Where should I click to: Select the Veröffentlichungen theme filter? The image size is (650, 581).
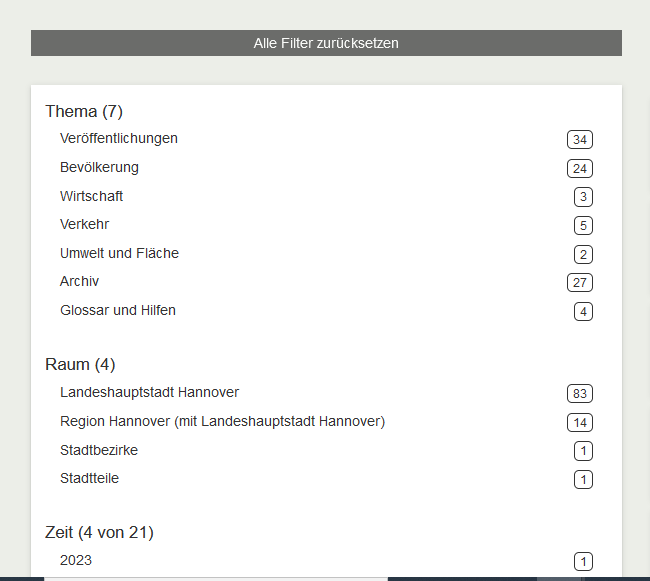coord(119,138)
